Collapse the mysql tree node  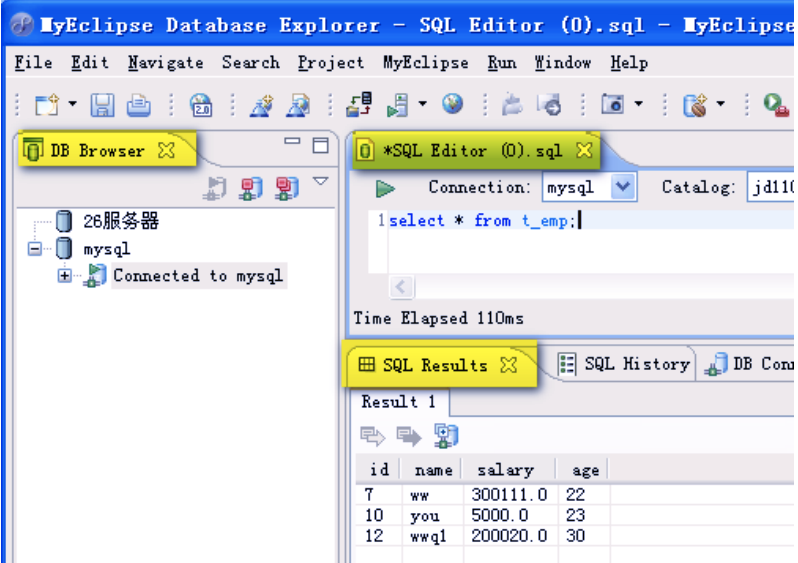pos(35,249)
